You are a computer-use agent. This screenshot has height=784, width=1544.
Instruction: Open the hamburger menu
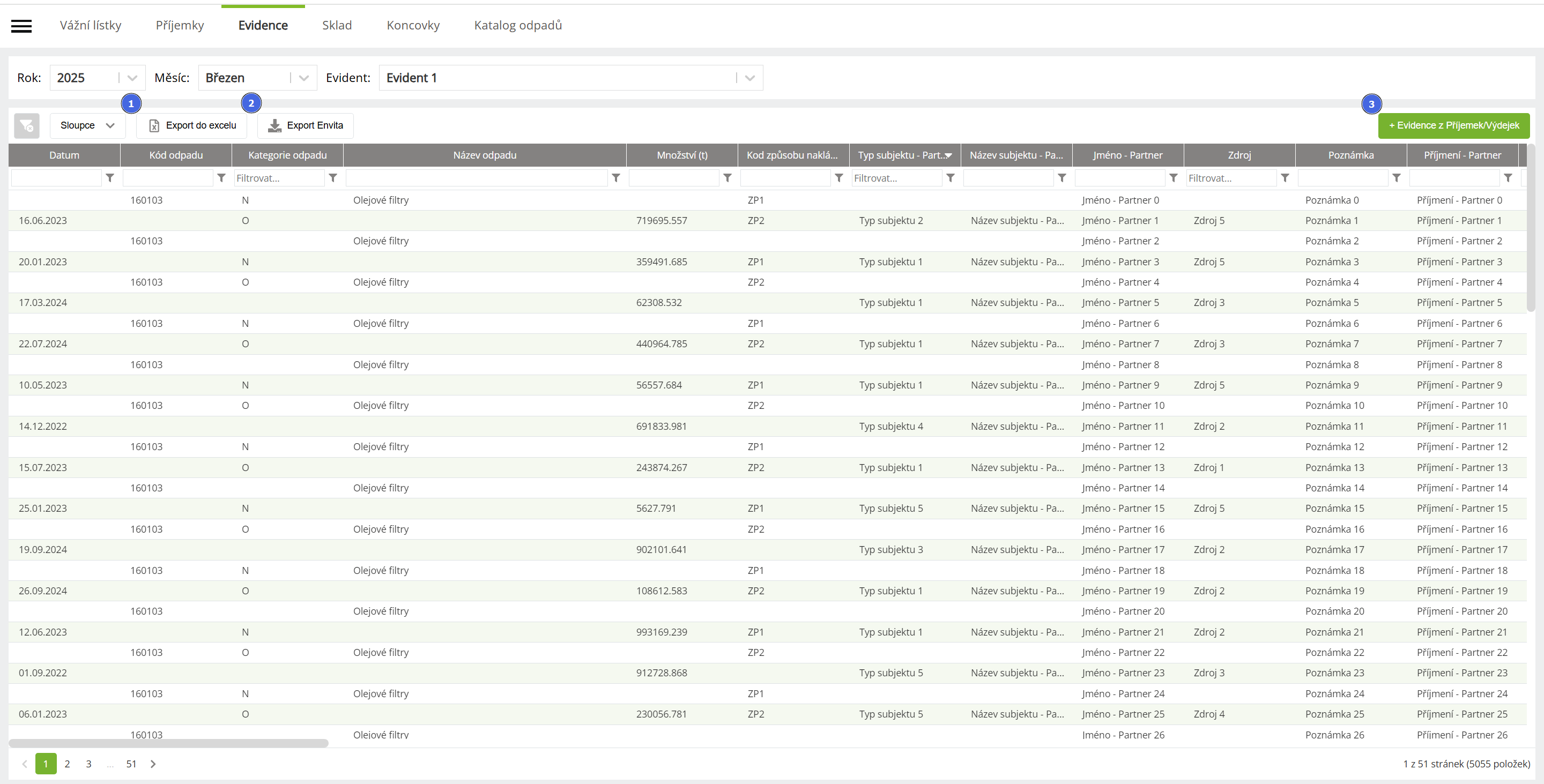click(x=21, y=26)
